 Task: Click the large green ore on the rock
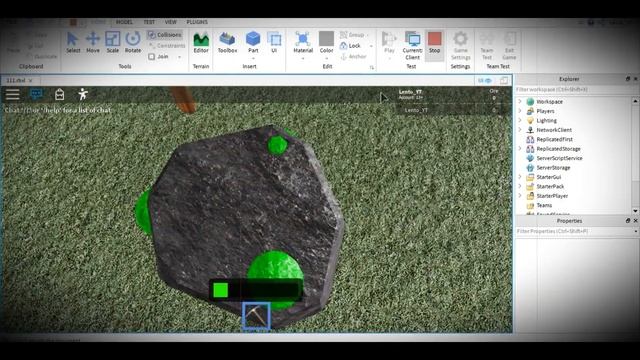276,266
